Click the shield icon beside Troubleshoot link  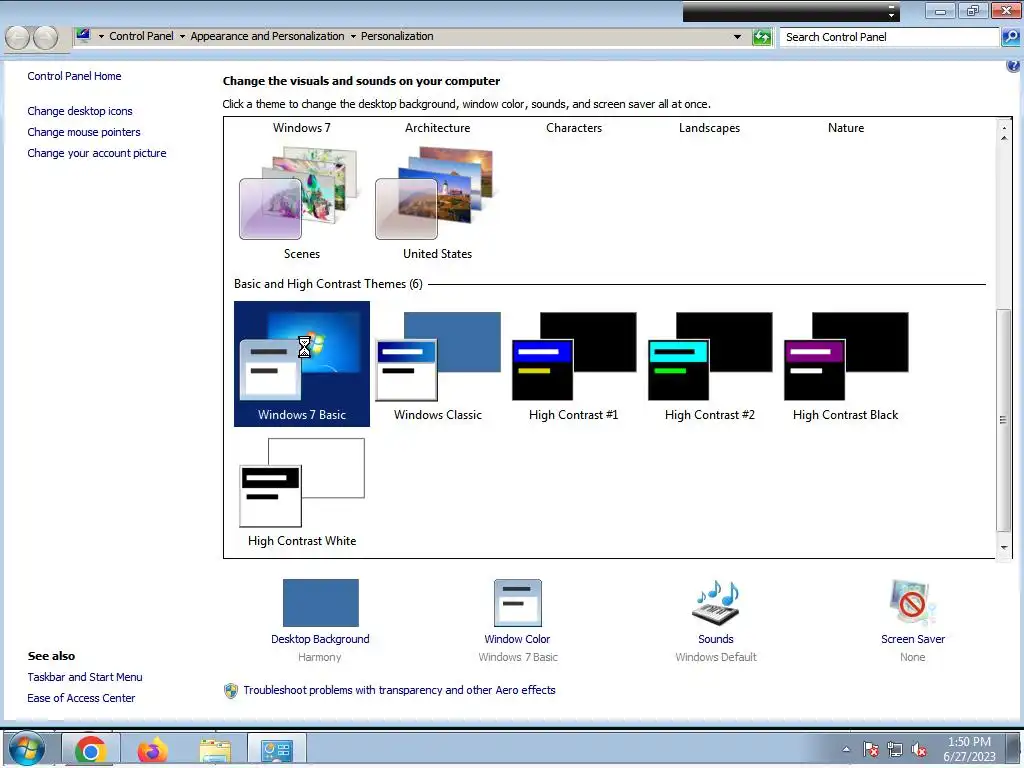click(231, 691)
